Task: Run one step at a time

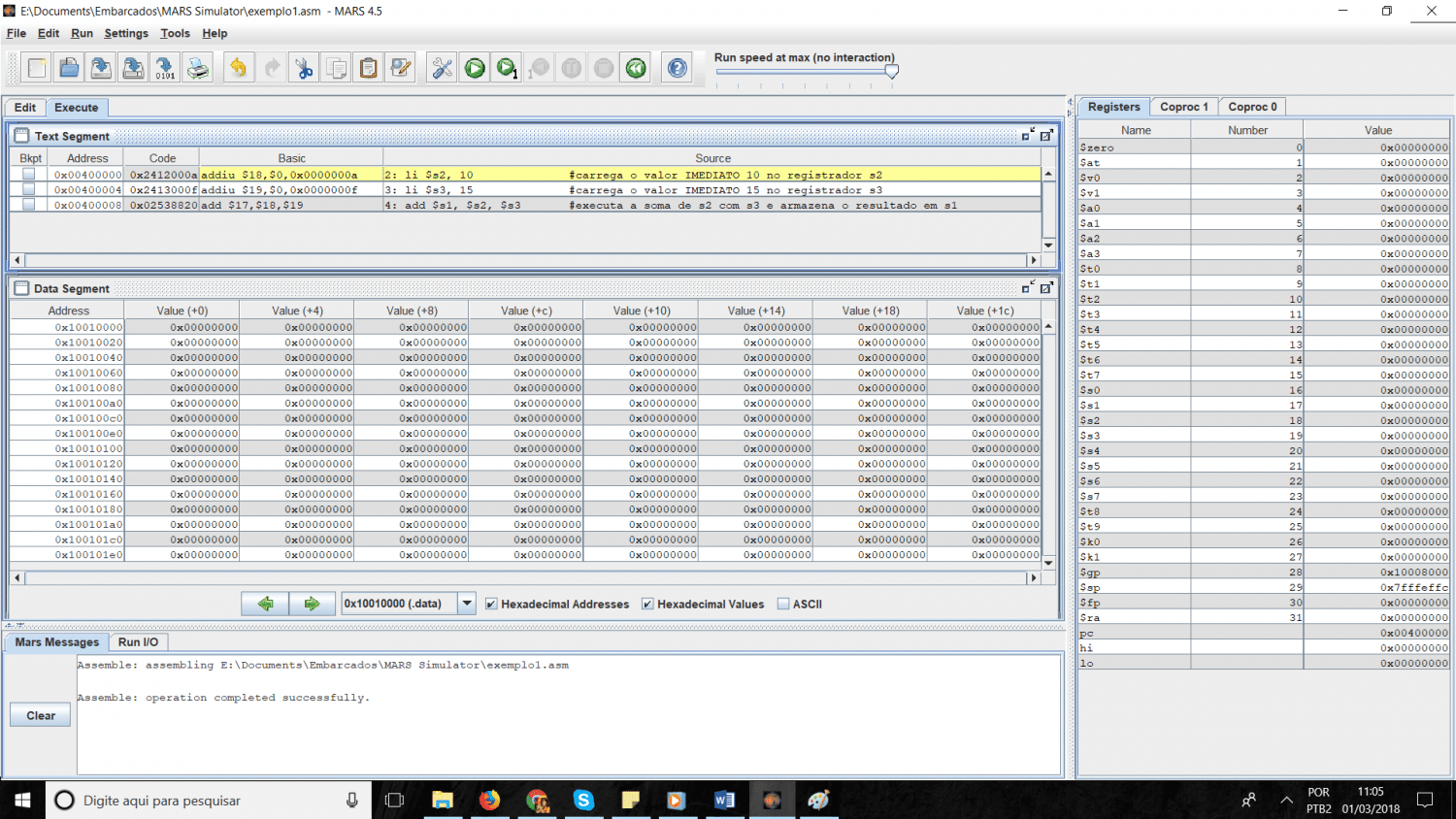Action: [507, 68]
